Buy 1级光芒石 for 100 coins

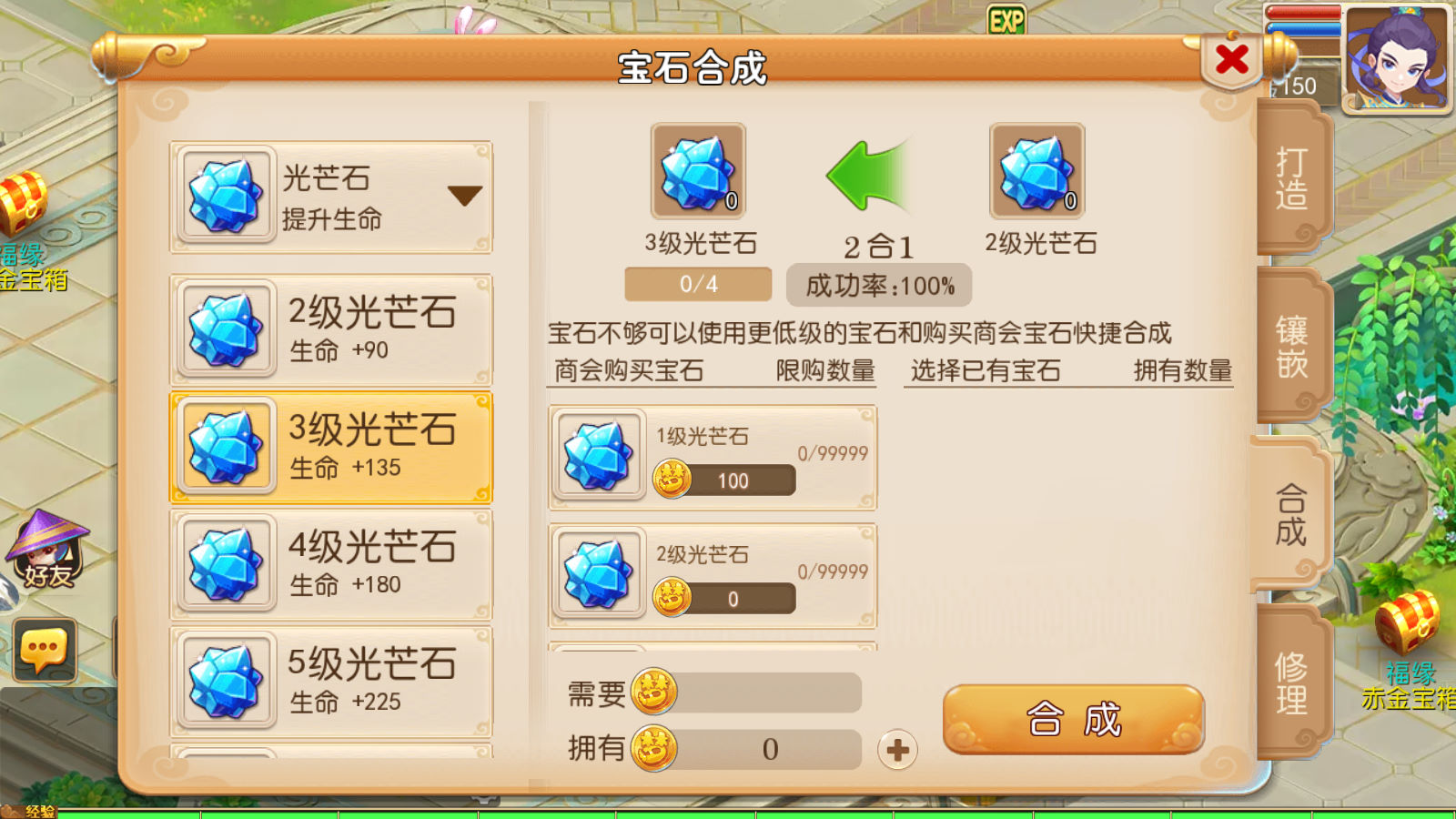[724, 480]
